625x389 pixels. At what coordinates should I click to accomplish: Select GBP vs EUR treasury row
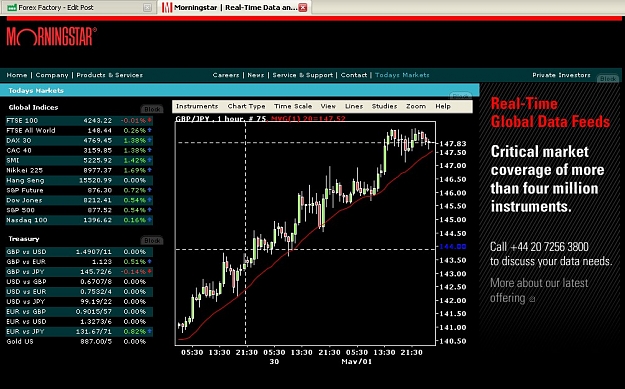79,262
